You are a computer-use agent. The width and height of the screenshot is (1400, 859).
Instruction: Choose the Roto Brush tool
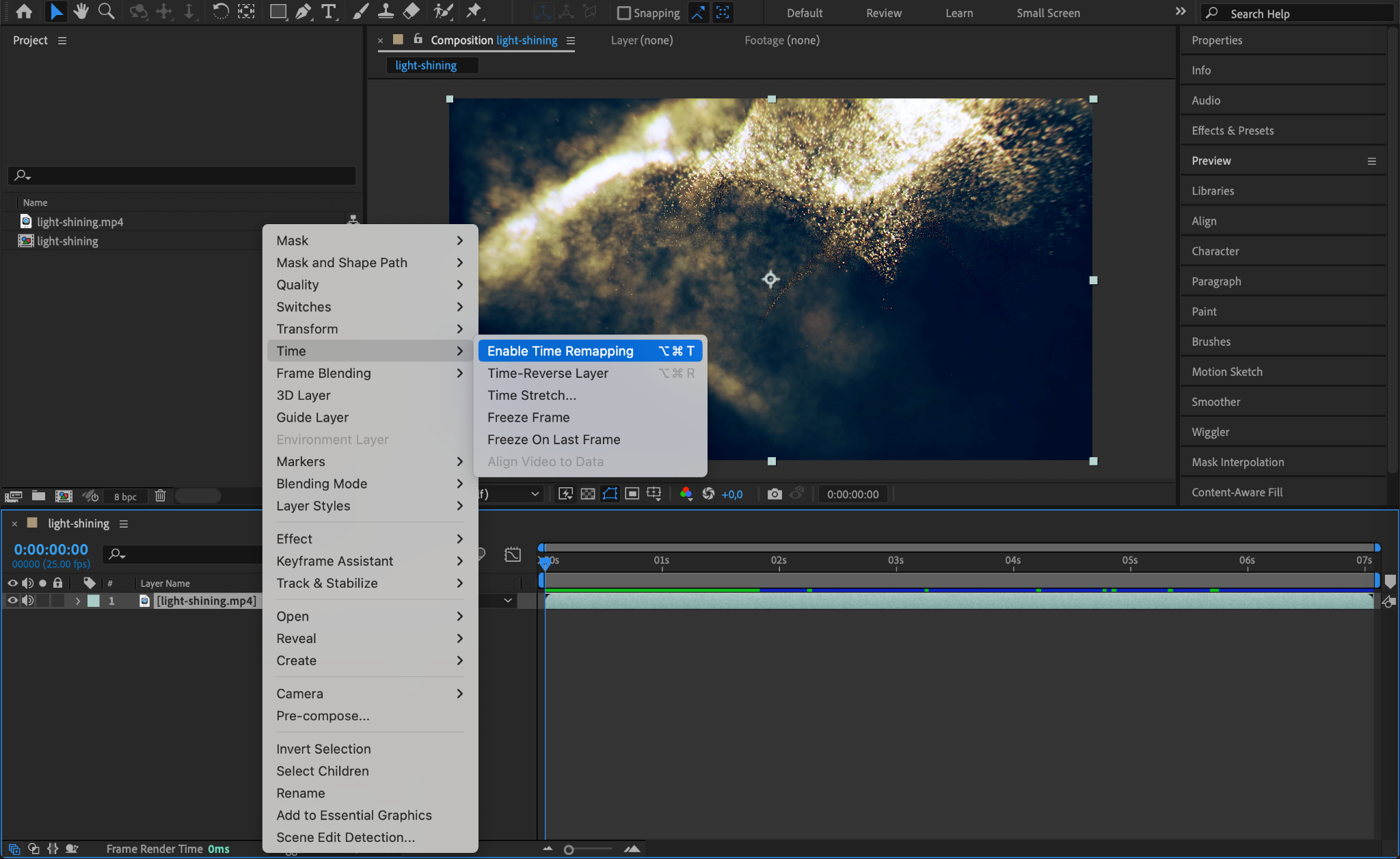444,12
